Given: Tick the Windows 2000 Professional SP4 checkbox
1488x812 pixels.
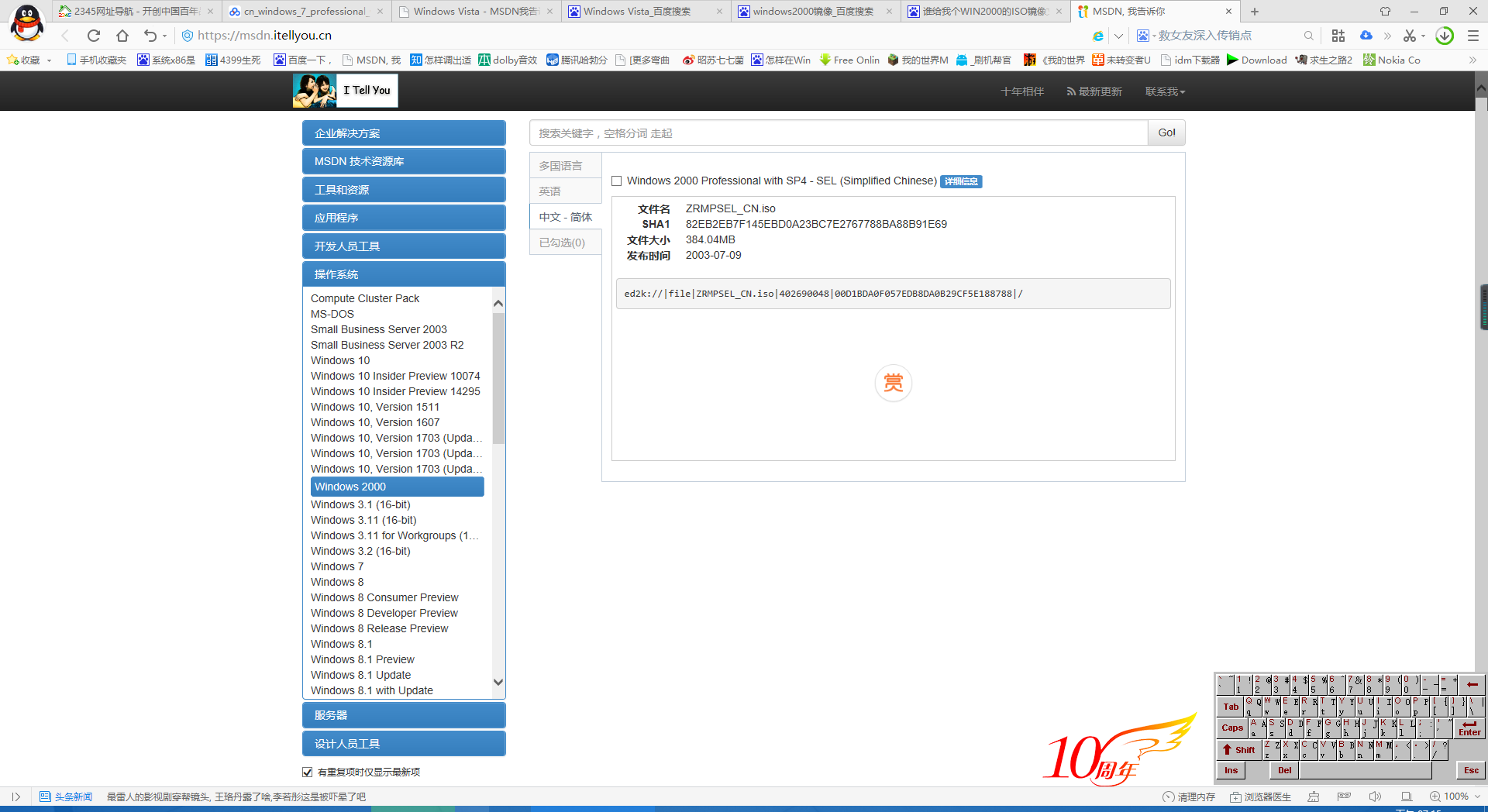Looking at the screenshot, I should click(x=617, y=181).
